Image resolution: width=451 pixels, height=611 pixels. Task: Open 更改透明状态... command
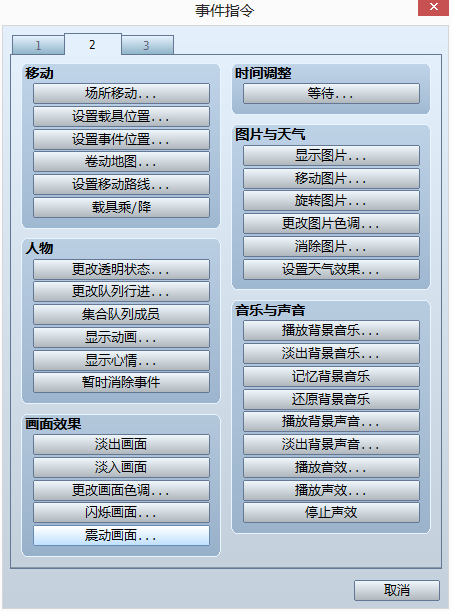[121, 269]
